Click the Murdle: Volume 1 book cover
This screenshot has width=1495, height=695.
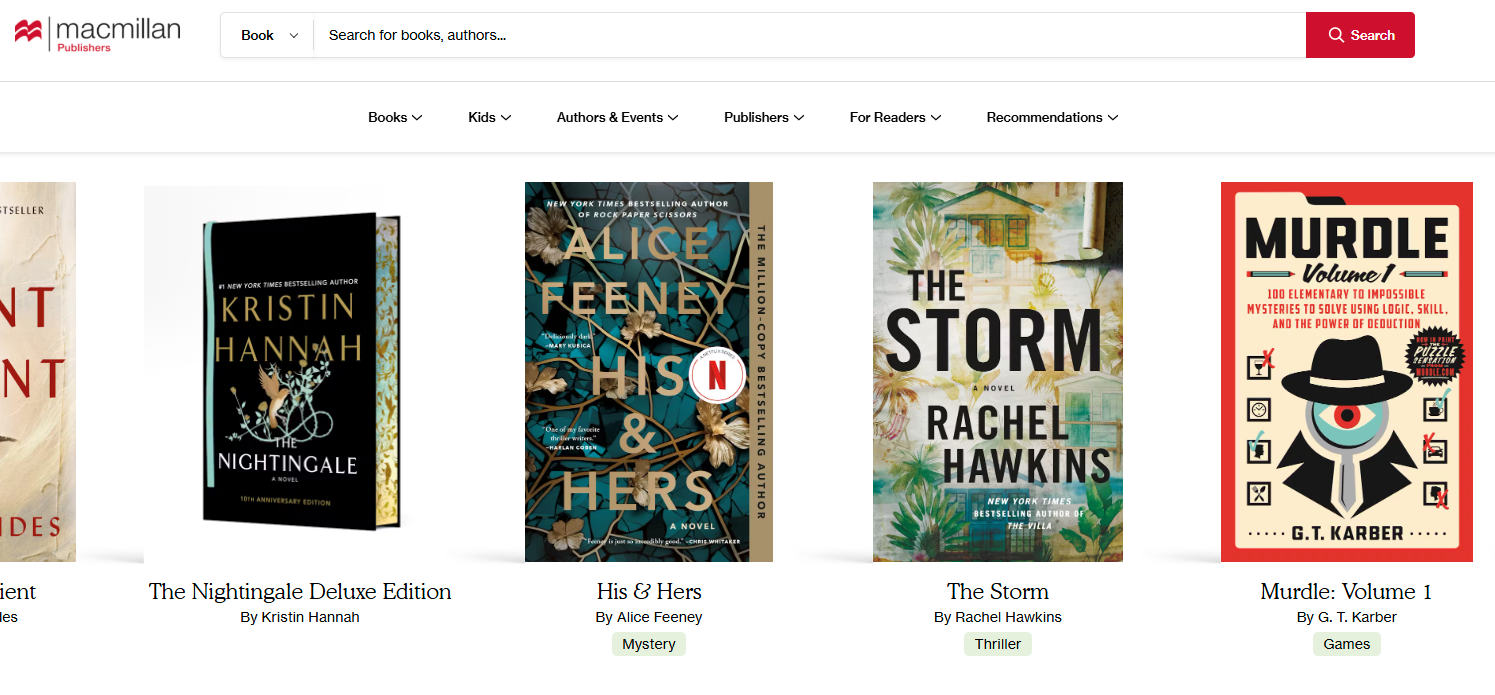[1346, 371]
